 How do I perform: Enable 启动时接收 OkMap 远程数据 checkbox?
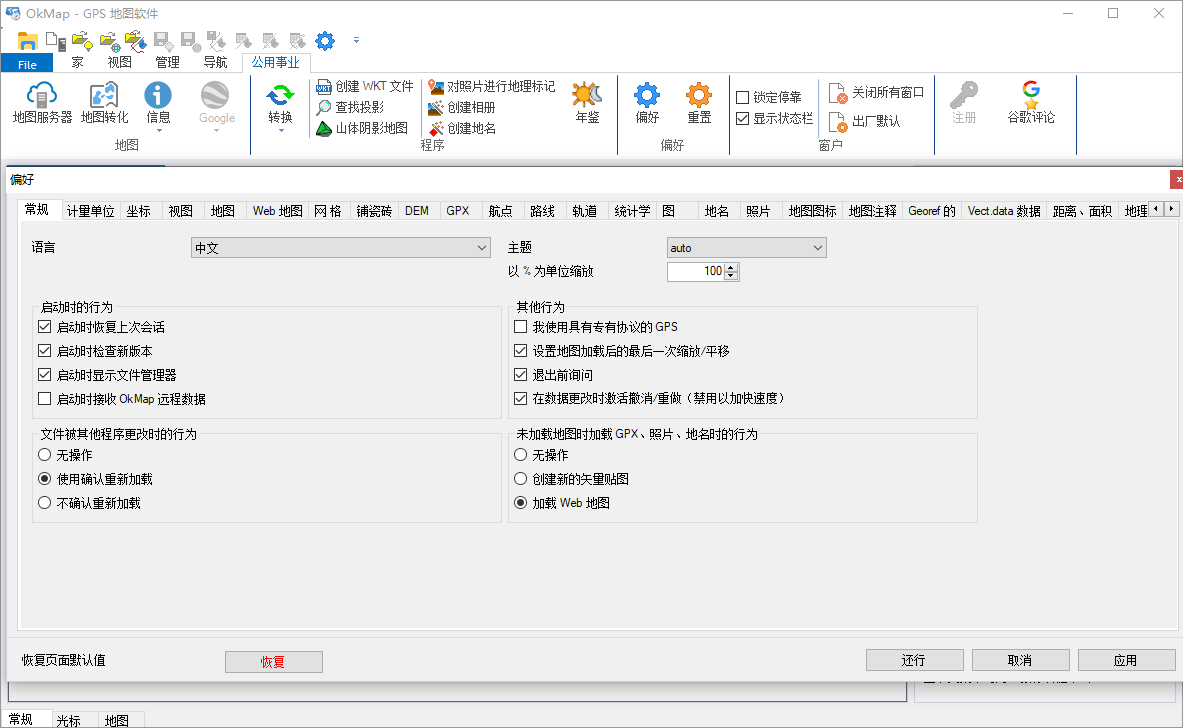(44, 398)
